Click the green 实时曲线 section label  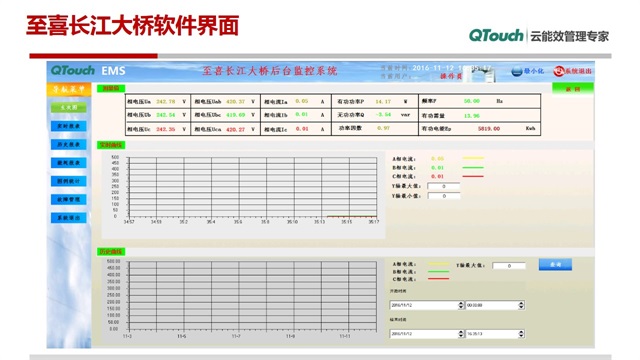(x=111, y=145)
